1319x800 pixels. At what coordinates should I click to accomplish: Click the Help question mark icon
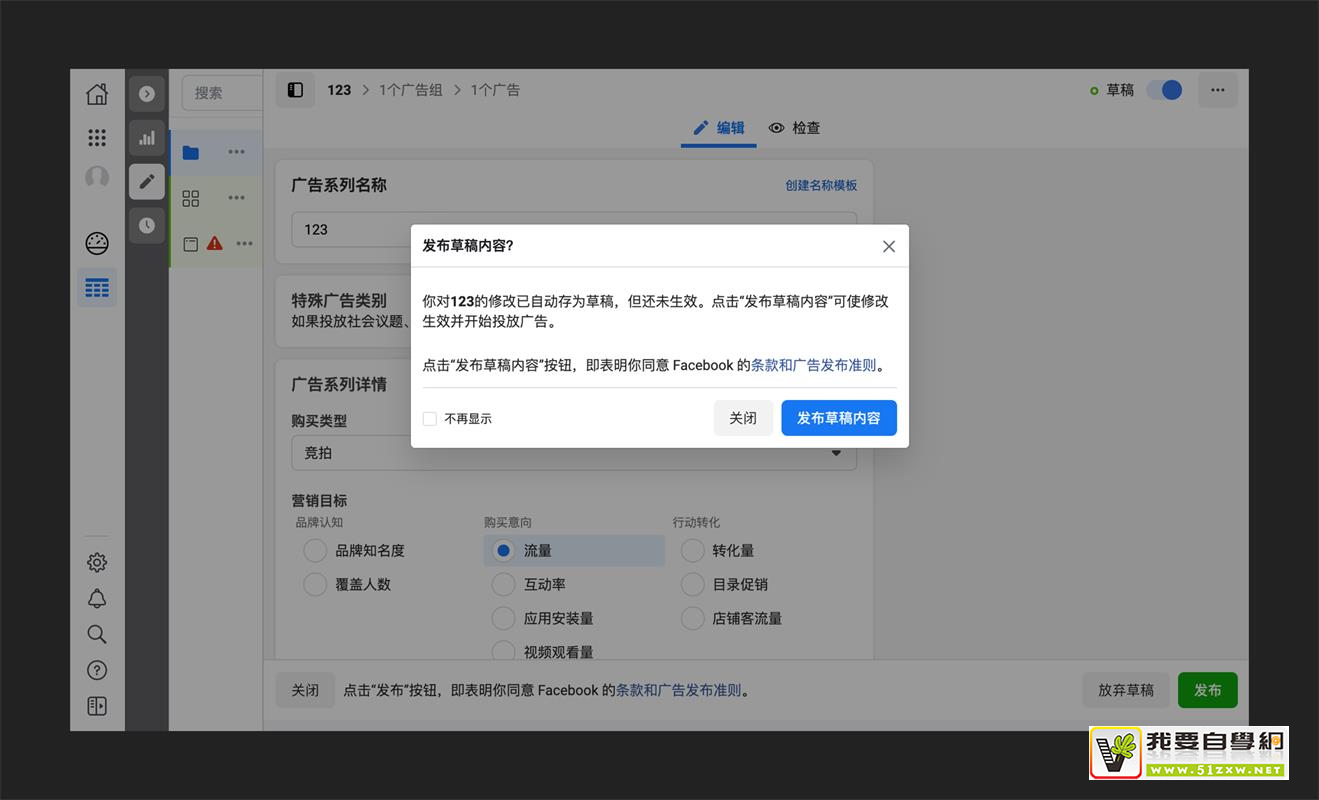point(97,670)
